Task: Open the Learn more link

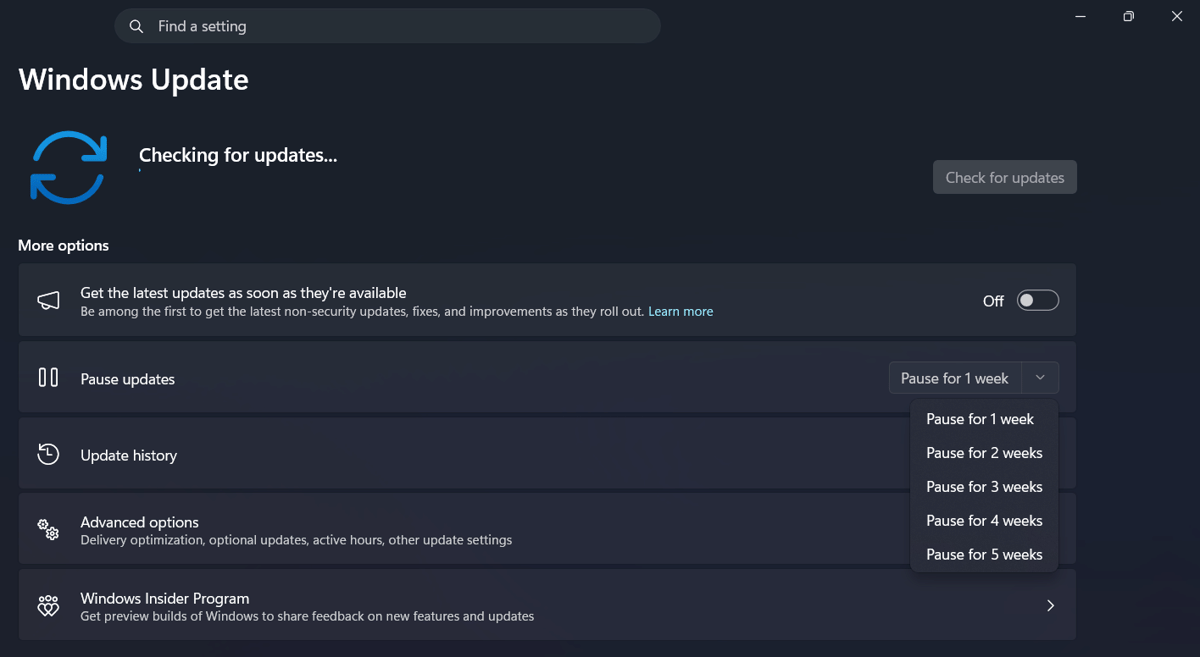Action: (680, 312)
